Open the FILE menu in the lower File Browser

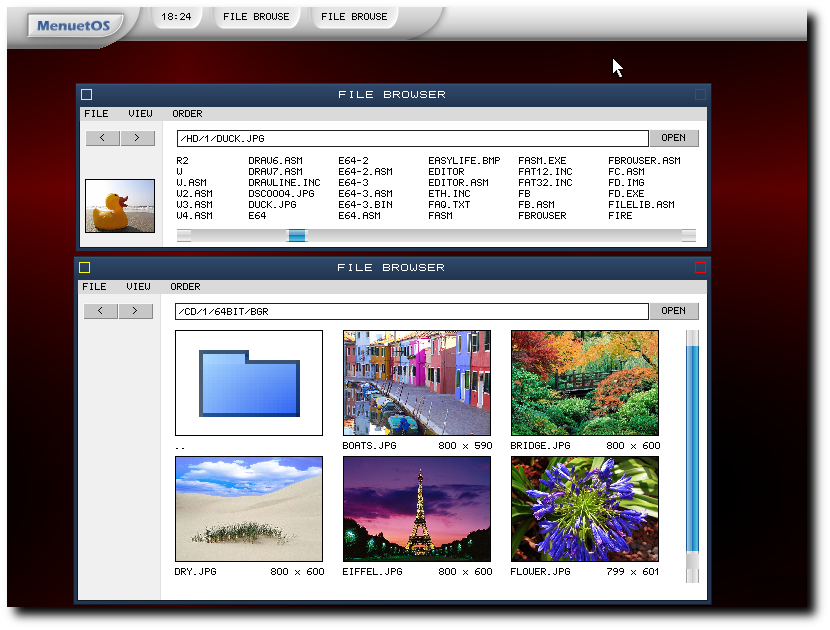[94, 287]
